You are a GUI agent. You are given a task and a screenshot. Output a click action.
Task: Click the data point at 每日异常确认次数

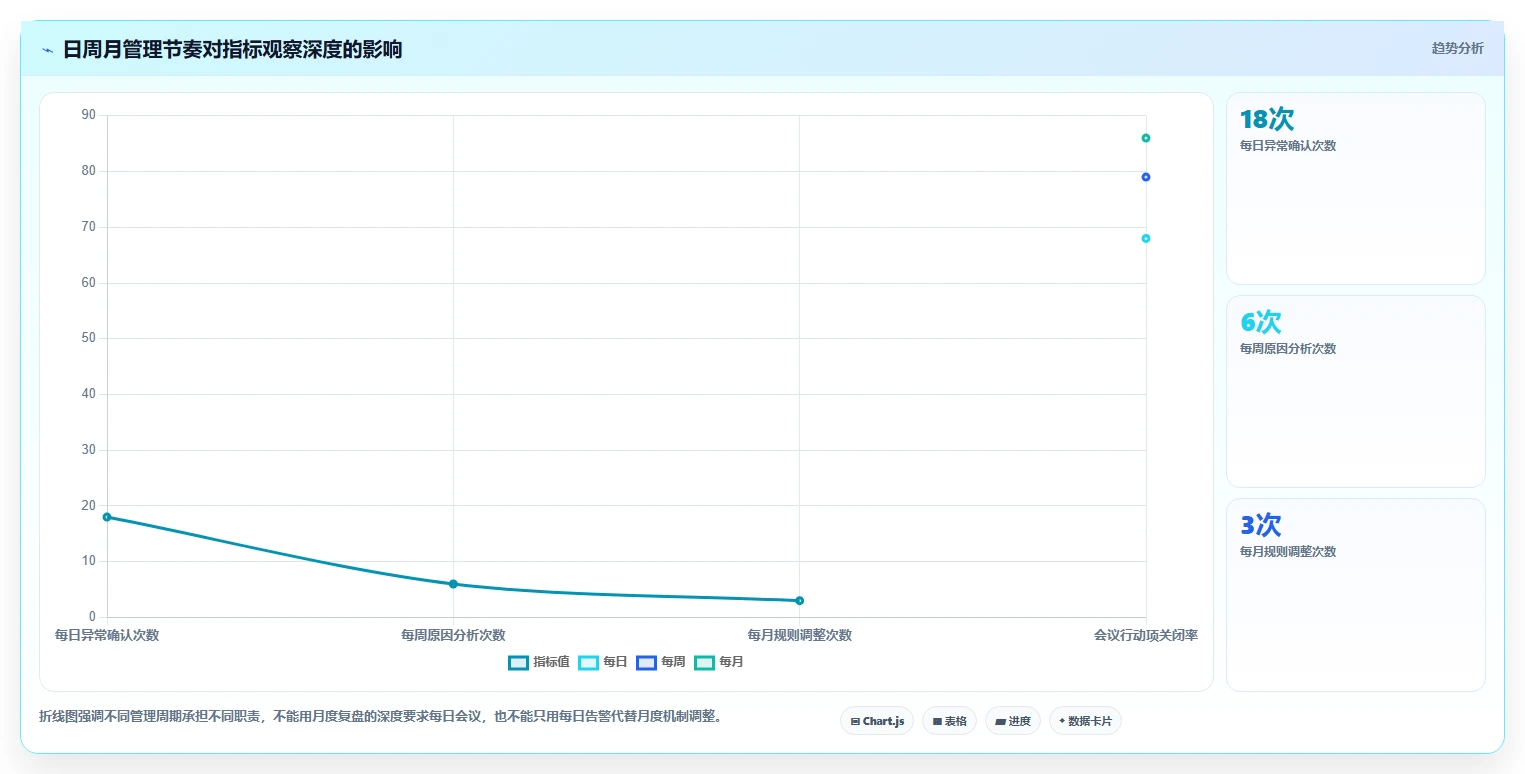pyautogui.click(x=107, y=517)
